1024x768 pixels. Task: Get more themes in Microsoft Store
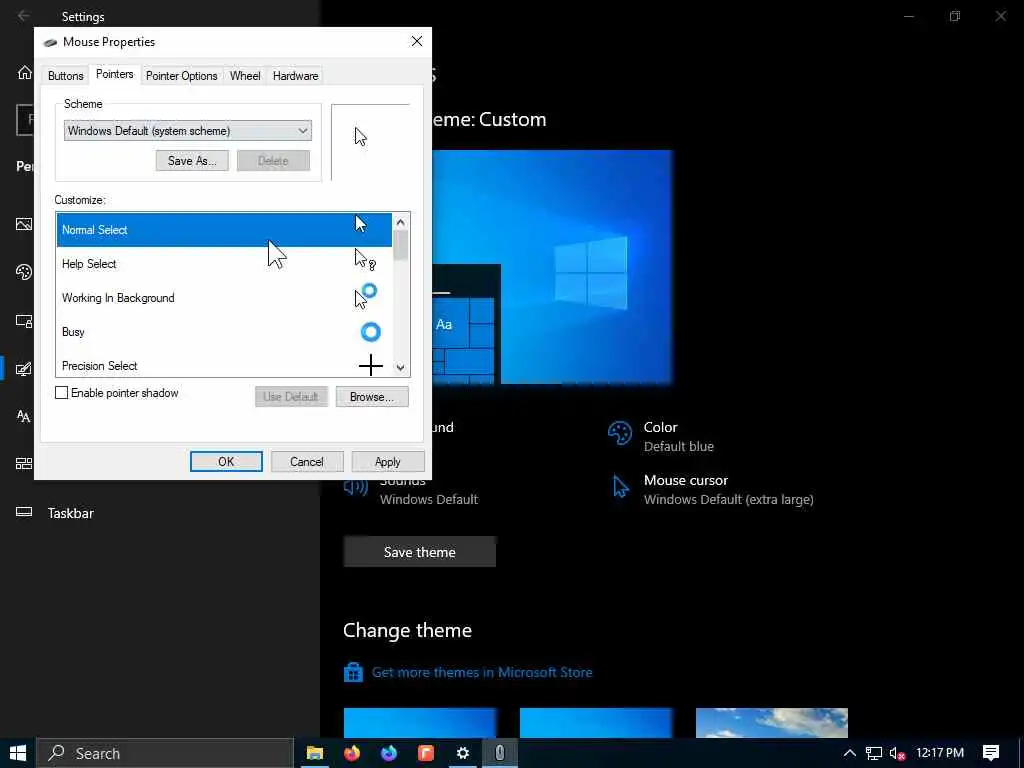482,672
